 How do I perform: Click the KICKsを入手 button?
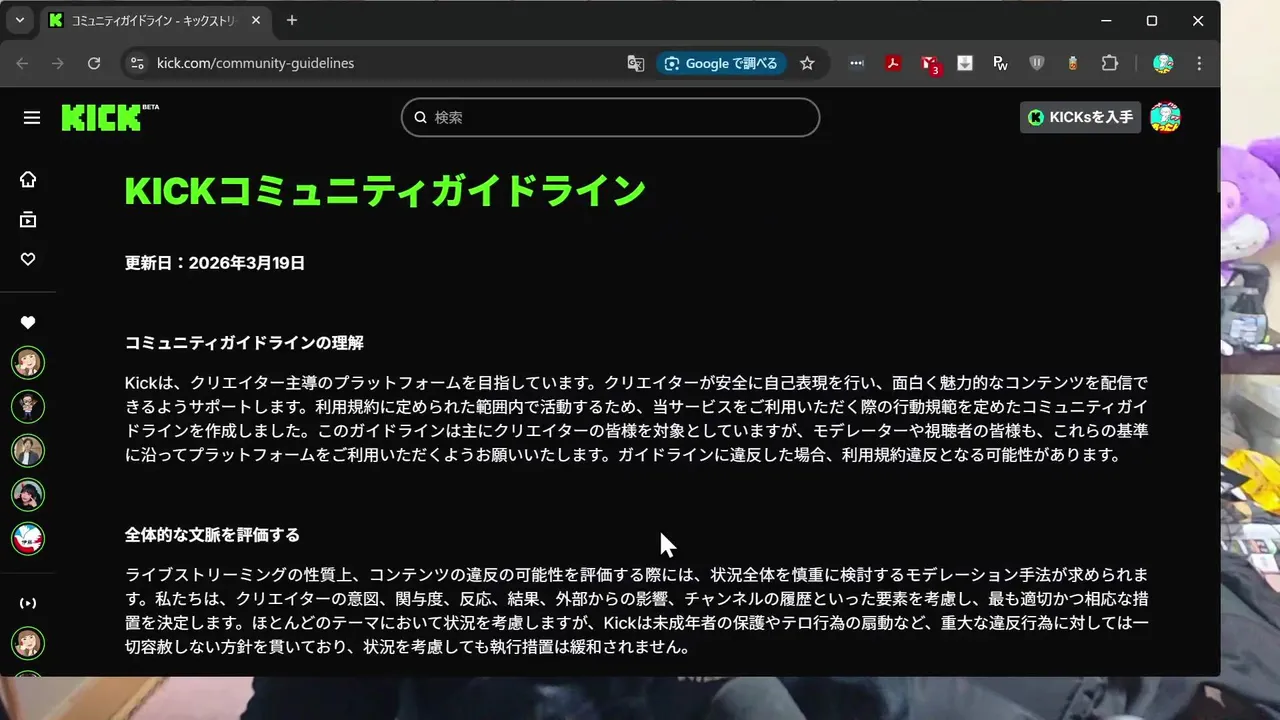[x=1080, y=117]
